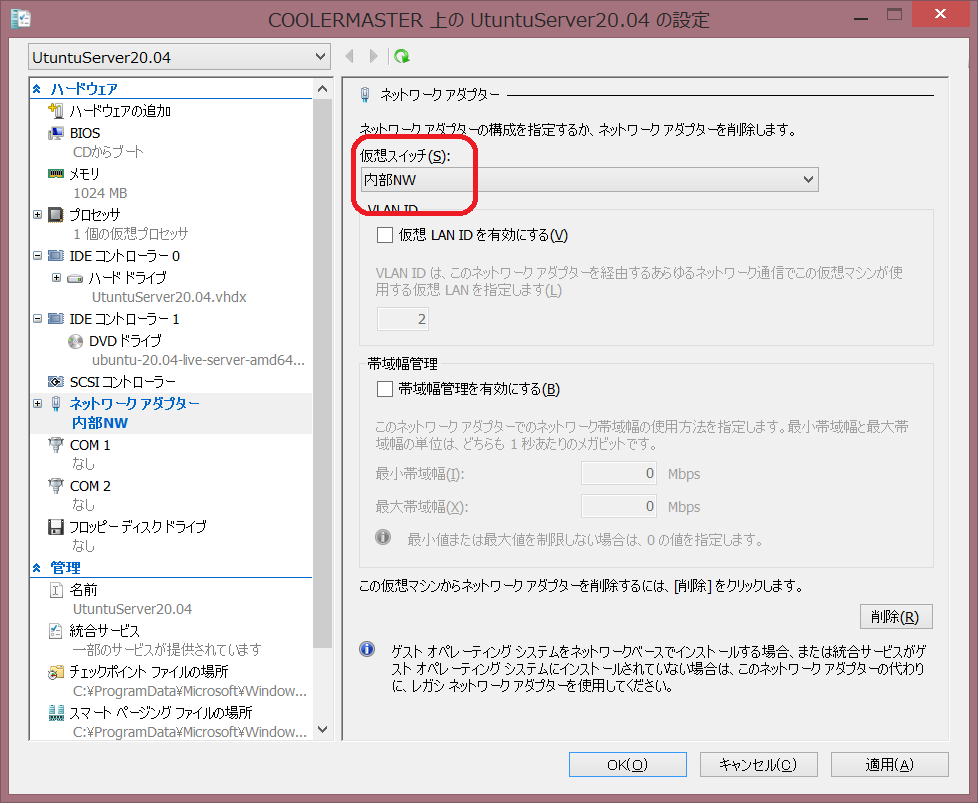This screenshot has width=978, height=803.
Task: Click the tree panel scrollbar up arrow
Action: point(322,89)
